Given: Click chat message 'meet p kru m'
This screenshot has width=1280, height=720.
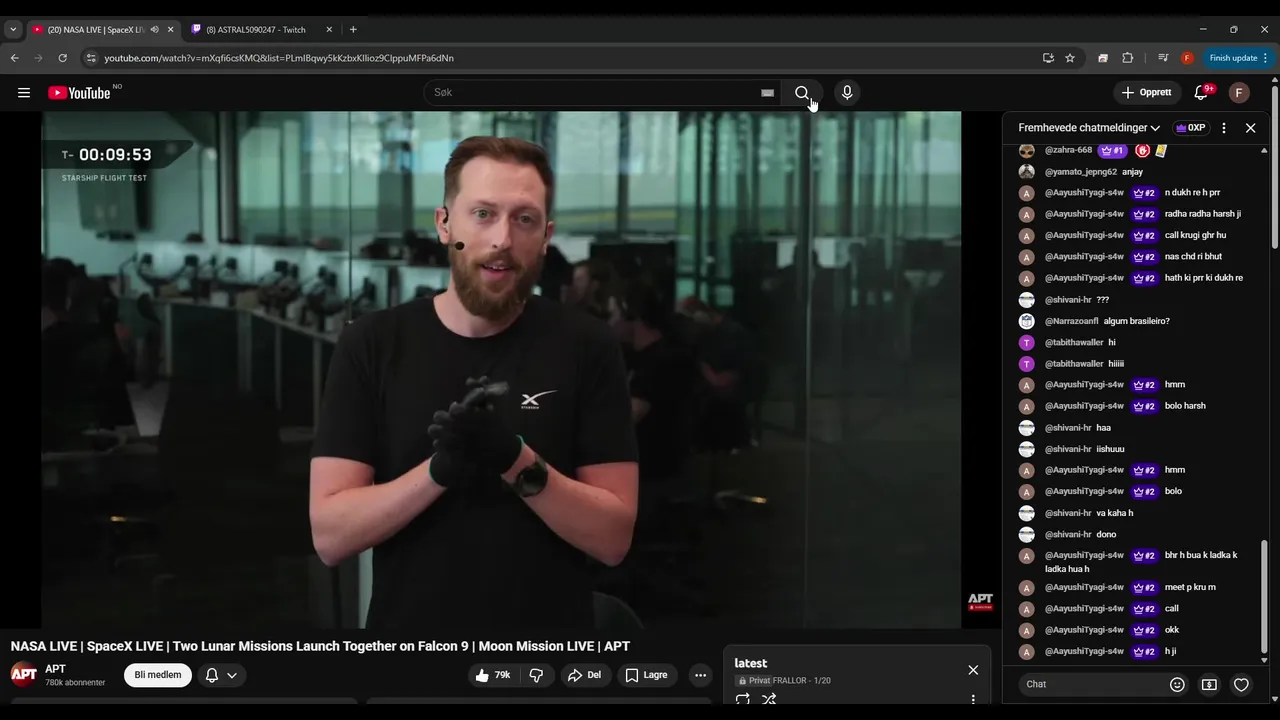Looking at the screenshot, I should (x=1190, y=587).
